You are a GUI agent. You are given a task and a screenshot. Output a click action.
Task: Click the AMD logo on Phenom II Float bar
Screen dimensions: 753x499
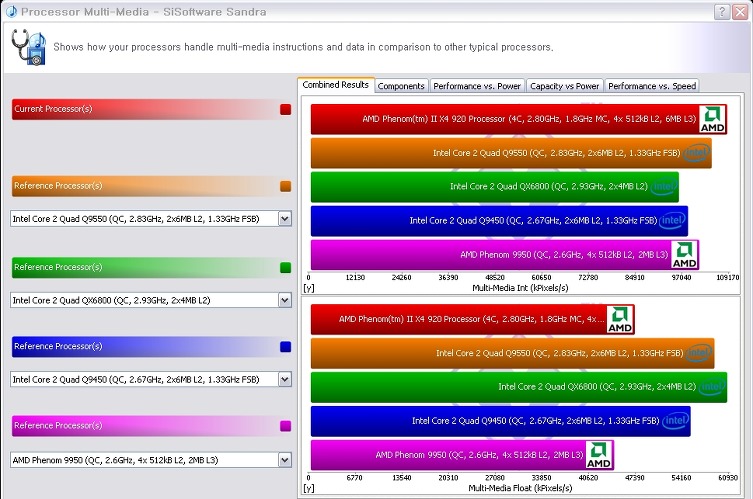click(620, 319)
